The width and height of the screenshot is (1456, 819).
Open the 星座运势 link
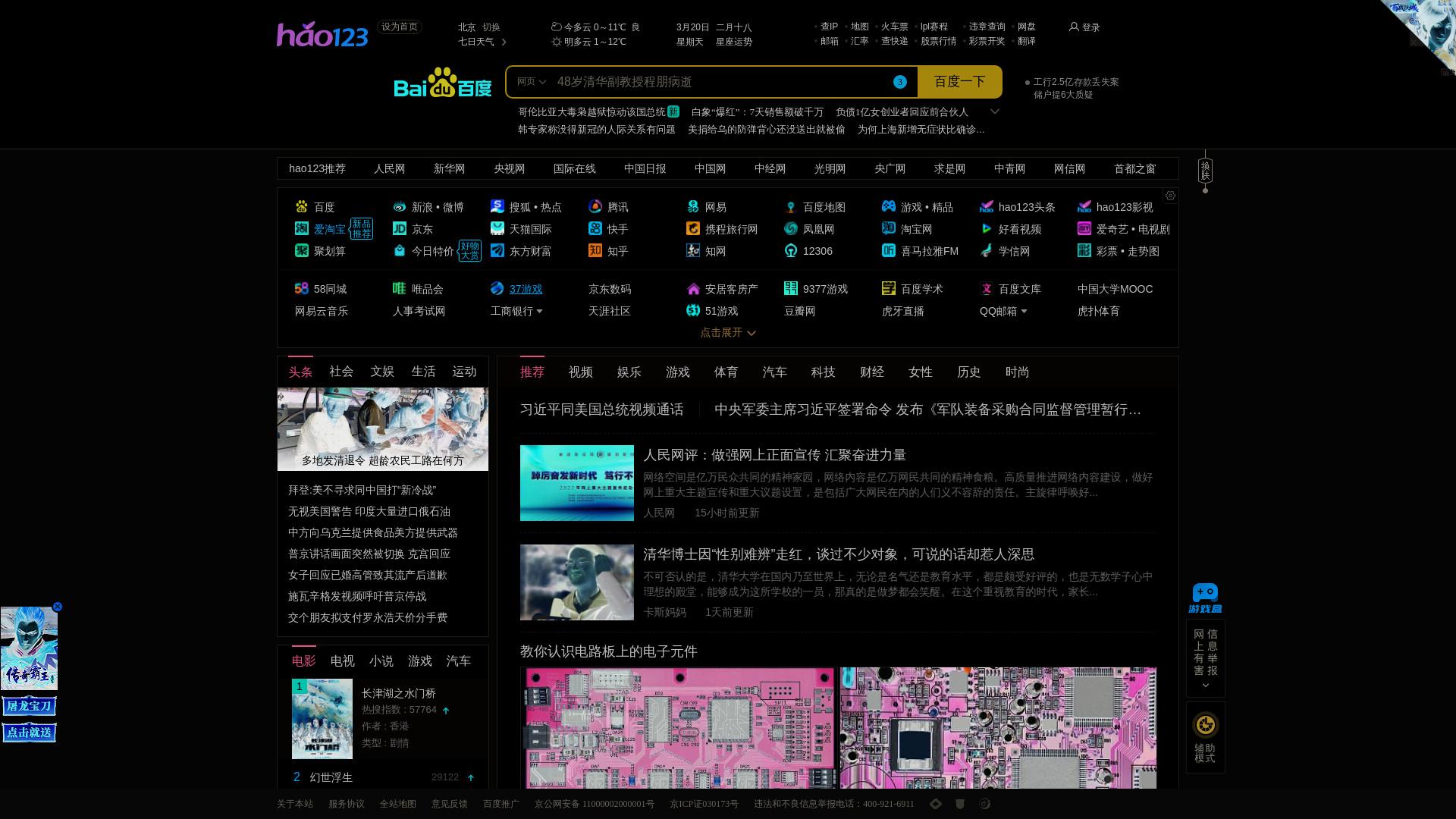point(734,42)
